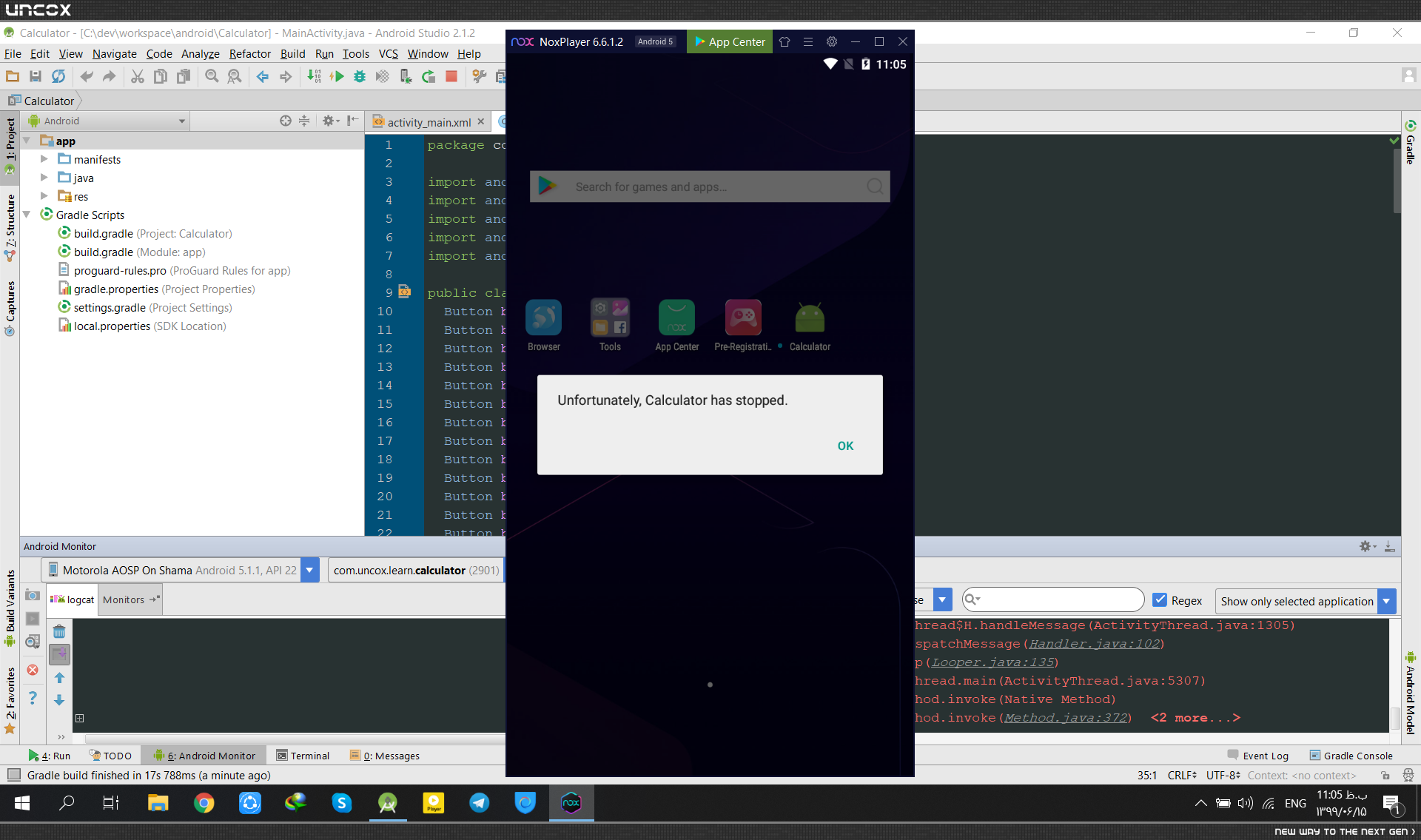Click the logcat search field
This screenshot has width=1421, height=840.
click(1052, 599)
